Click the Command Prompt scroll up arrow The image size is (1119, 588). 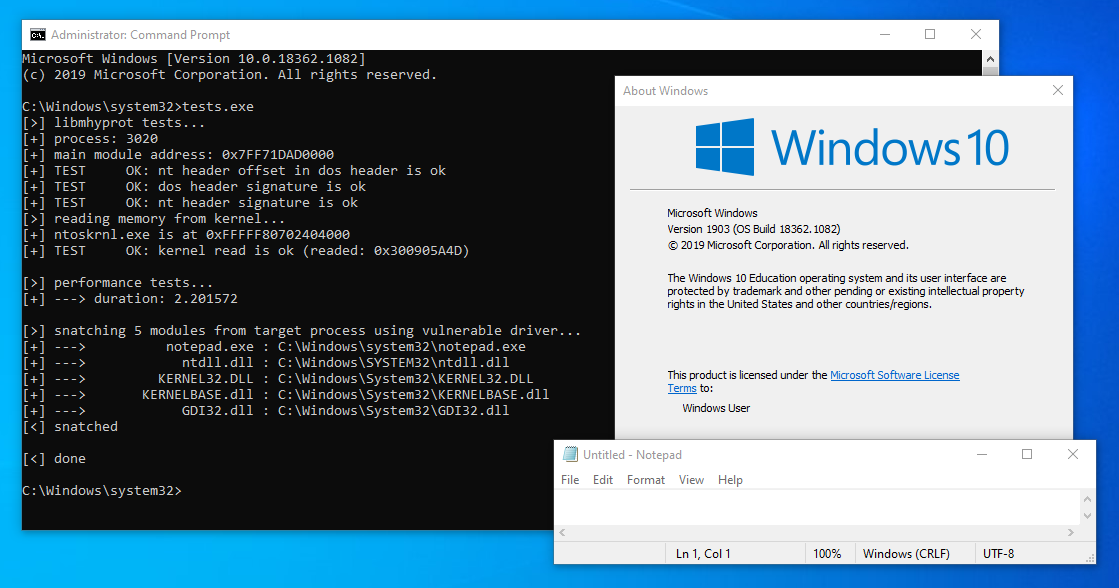(990, 59)
